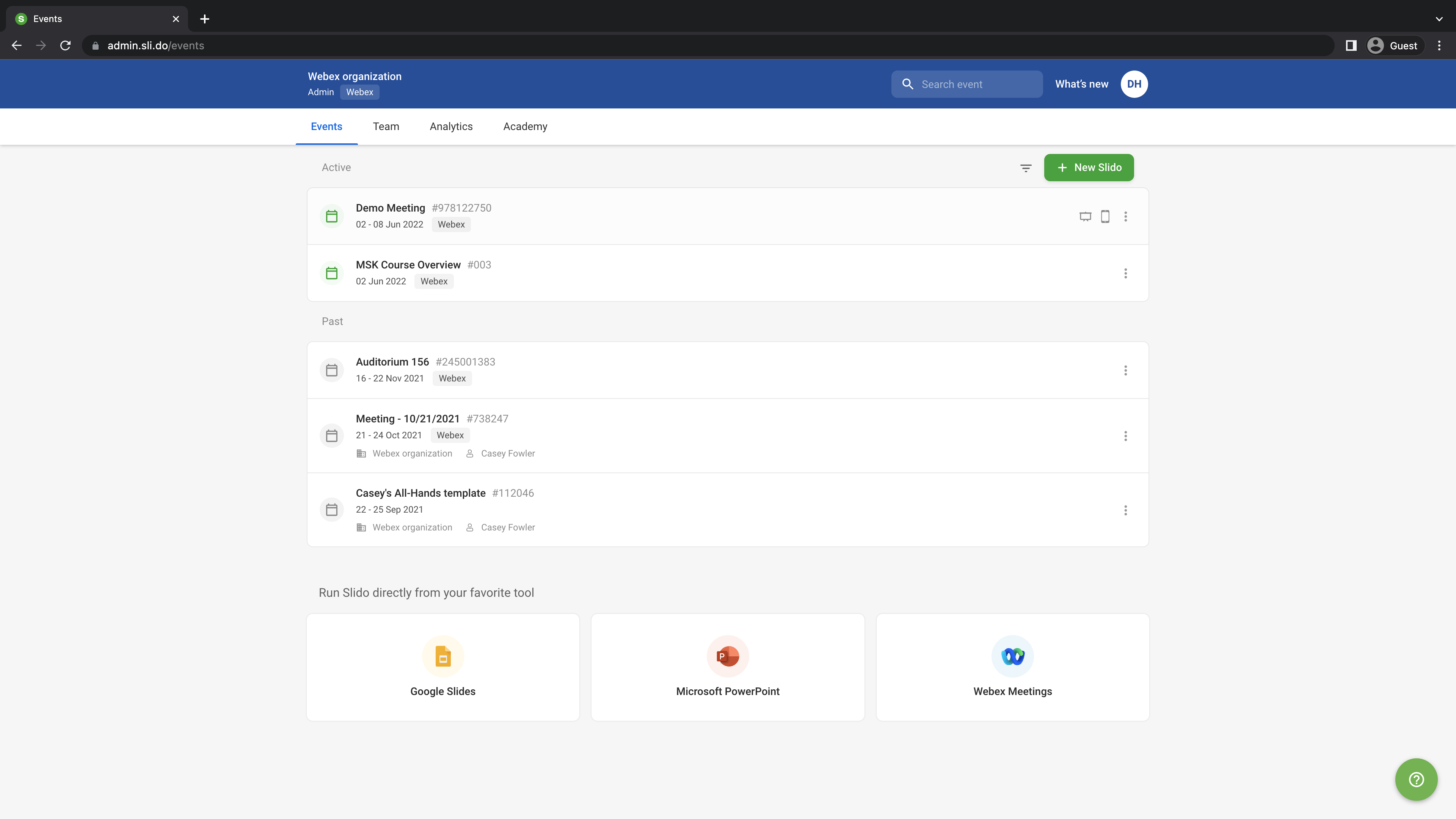This screenshot has height=819, width=1456.
Task: Click the filter events icon
Action: coord(1026,168)
